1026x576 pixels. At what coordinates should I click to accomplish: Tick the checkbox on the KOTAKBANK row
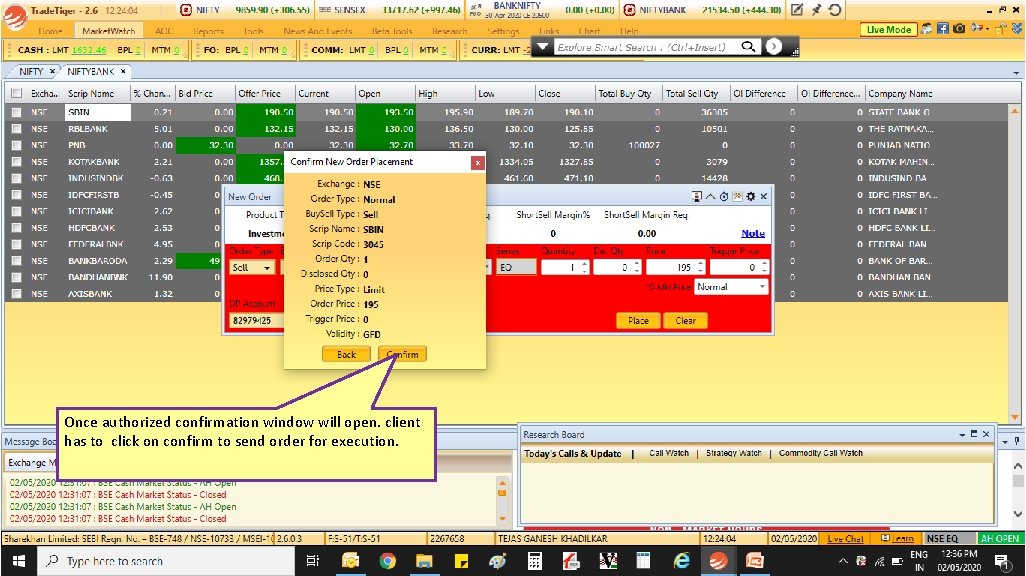point(16,162)
